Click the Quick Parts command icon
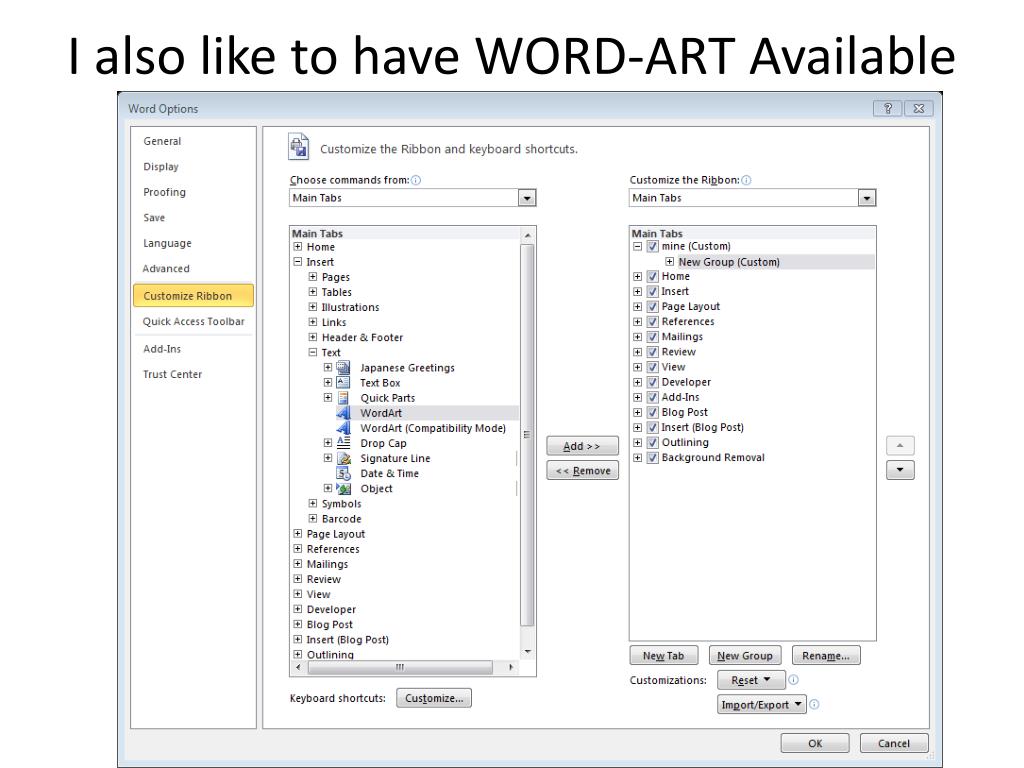 pyautogui.click(x=344, y=398)
